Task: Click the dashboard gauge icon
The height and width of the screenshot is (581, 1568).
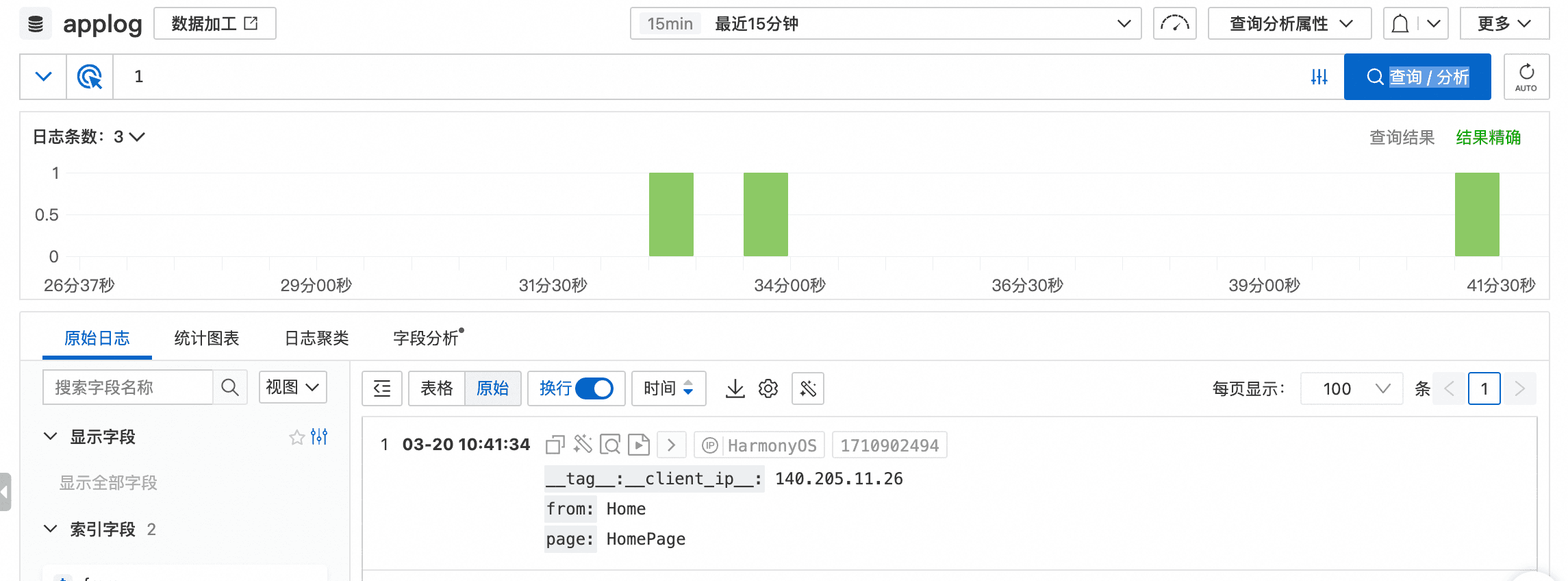Action: point(1174,24)
